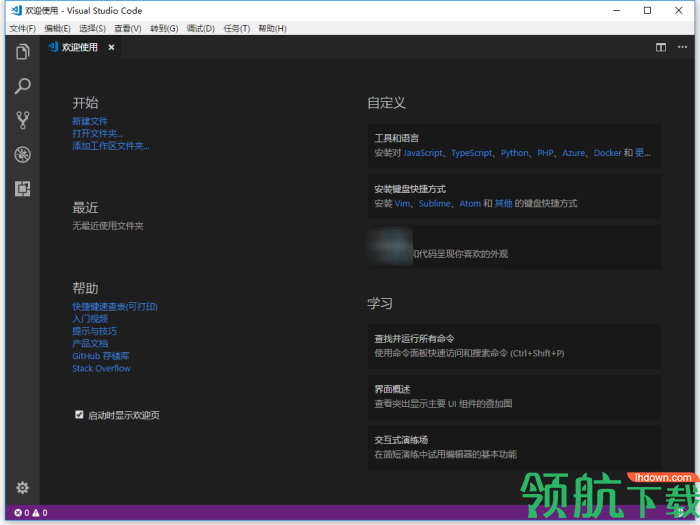Screen dimensions: 700x525
Task: Open the 快捷键速查表(可打印) link
Action: (115, 307)
